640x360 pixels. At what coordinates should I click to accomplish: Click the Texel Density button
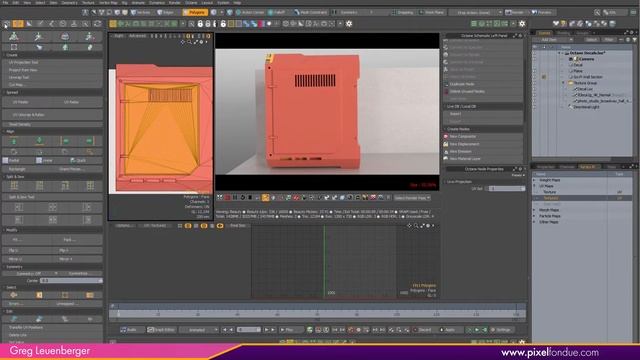pos(52,124)
